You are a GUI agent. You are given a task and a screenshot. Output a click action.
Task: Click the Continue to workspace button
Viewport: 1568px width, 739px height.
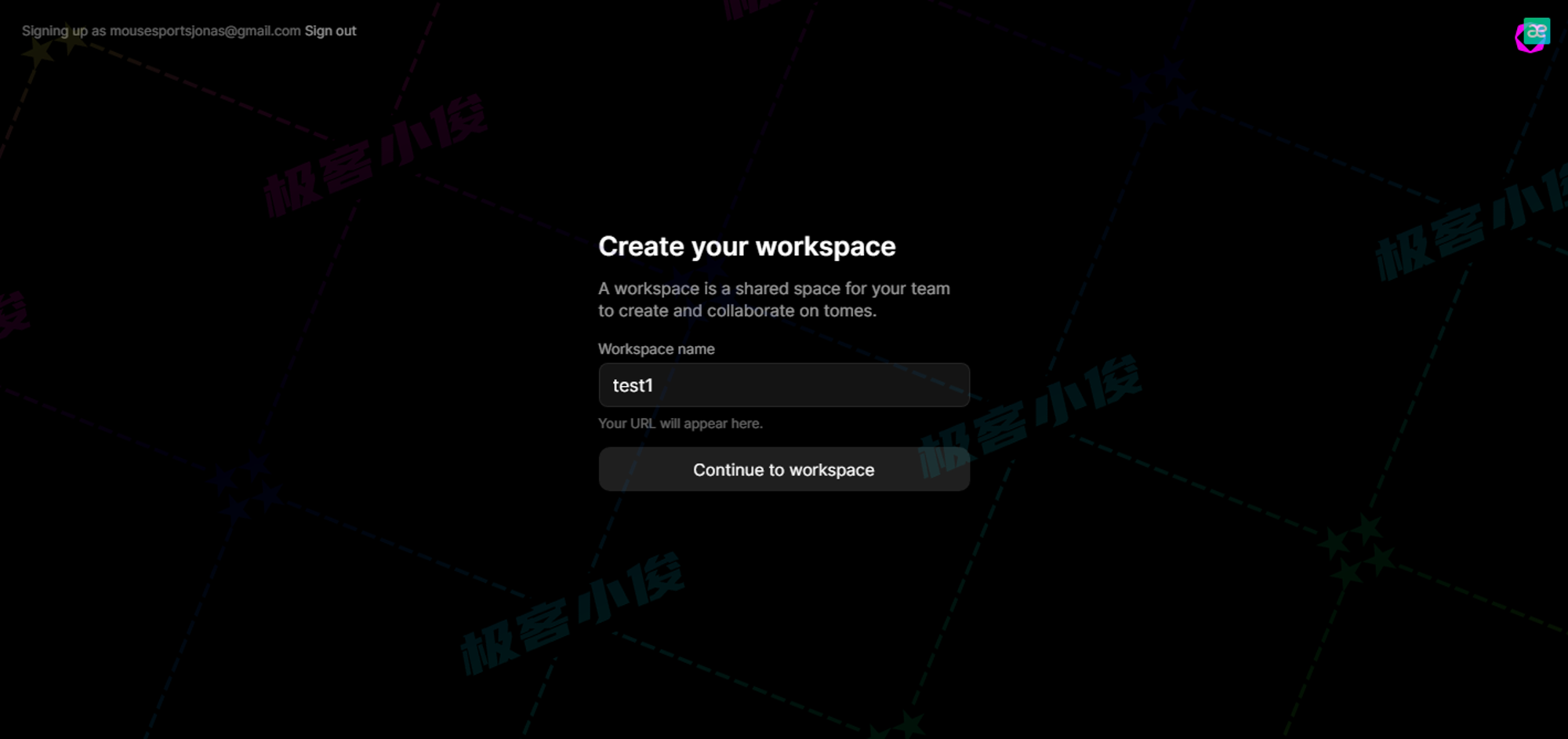click(x=784, y=469)
